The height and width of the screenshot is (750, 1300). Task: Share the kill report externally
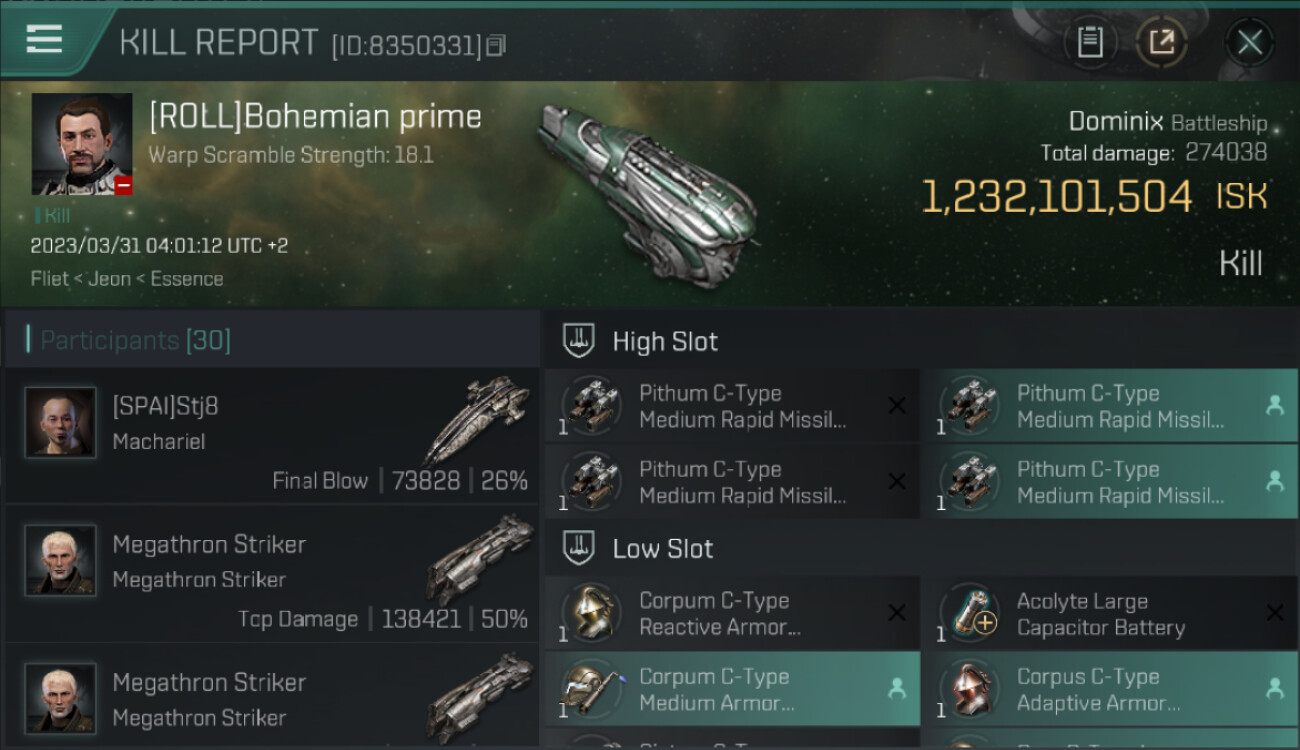coord(1161,43)
